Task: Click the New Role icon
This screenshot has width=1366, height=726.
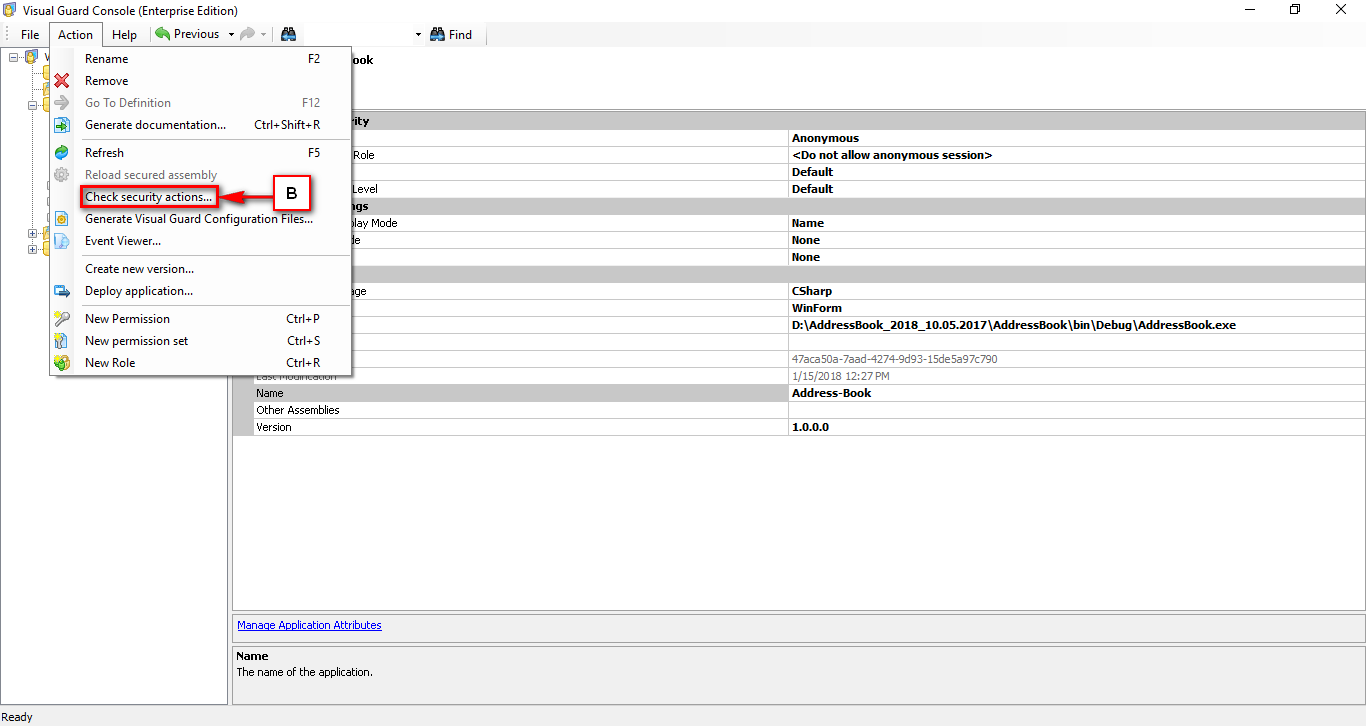Action: (x=62, y=363)
